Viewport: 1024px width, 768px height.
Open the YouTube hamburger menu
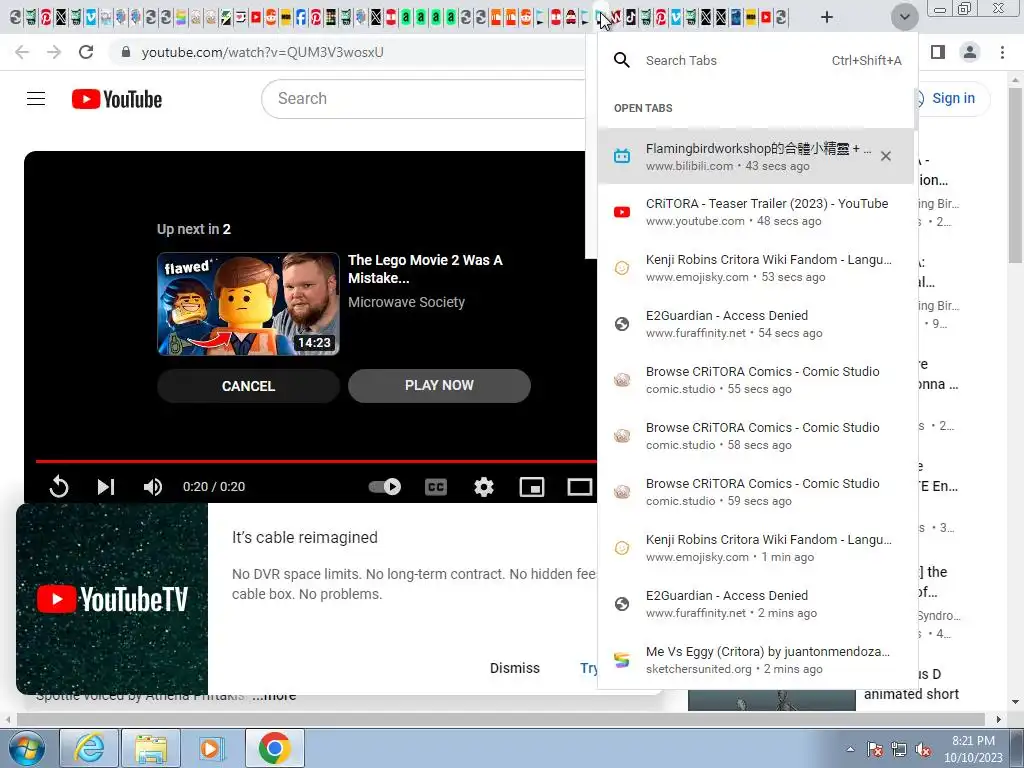(x=36, y=99)
